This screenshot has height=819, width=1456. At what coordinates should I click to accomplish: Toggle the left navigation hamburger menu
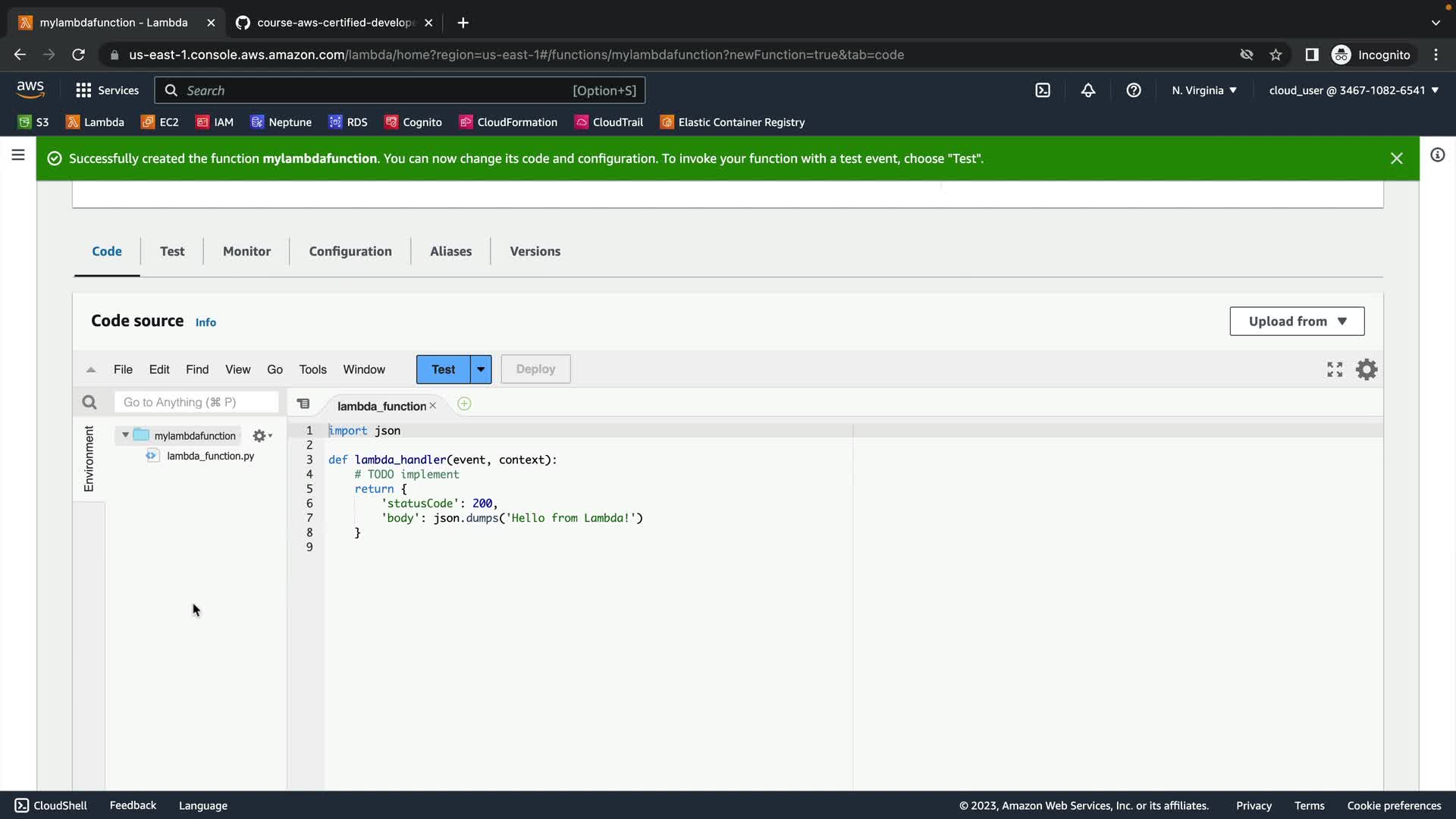[x=18, y=155]
